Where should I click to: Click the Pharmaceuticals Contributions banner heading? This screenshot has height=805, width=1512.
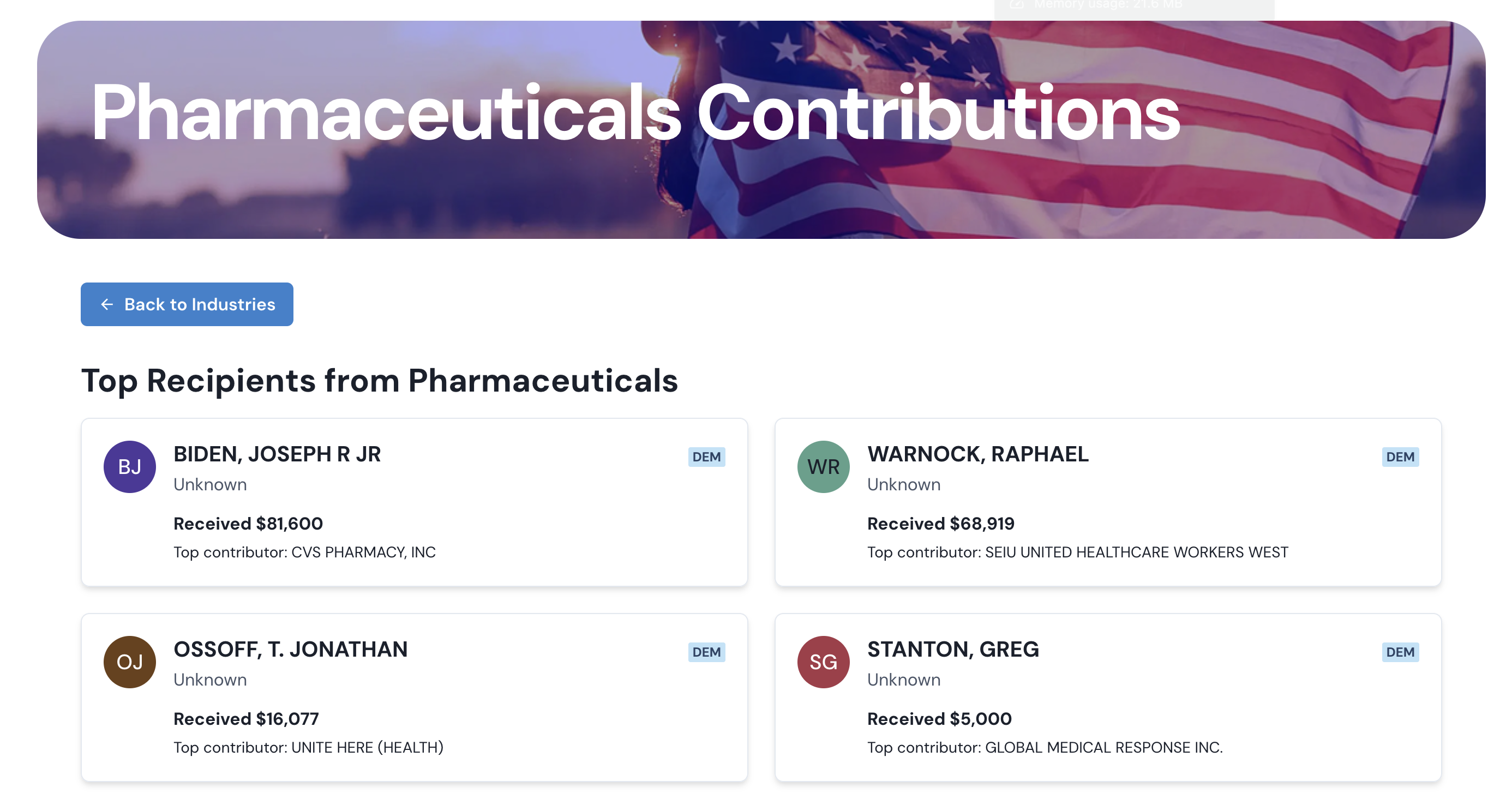coord(635,113)
